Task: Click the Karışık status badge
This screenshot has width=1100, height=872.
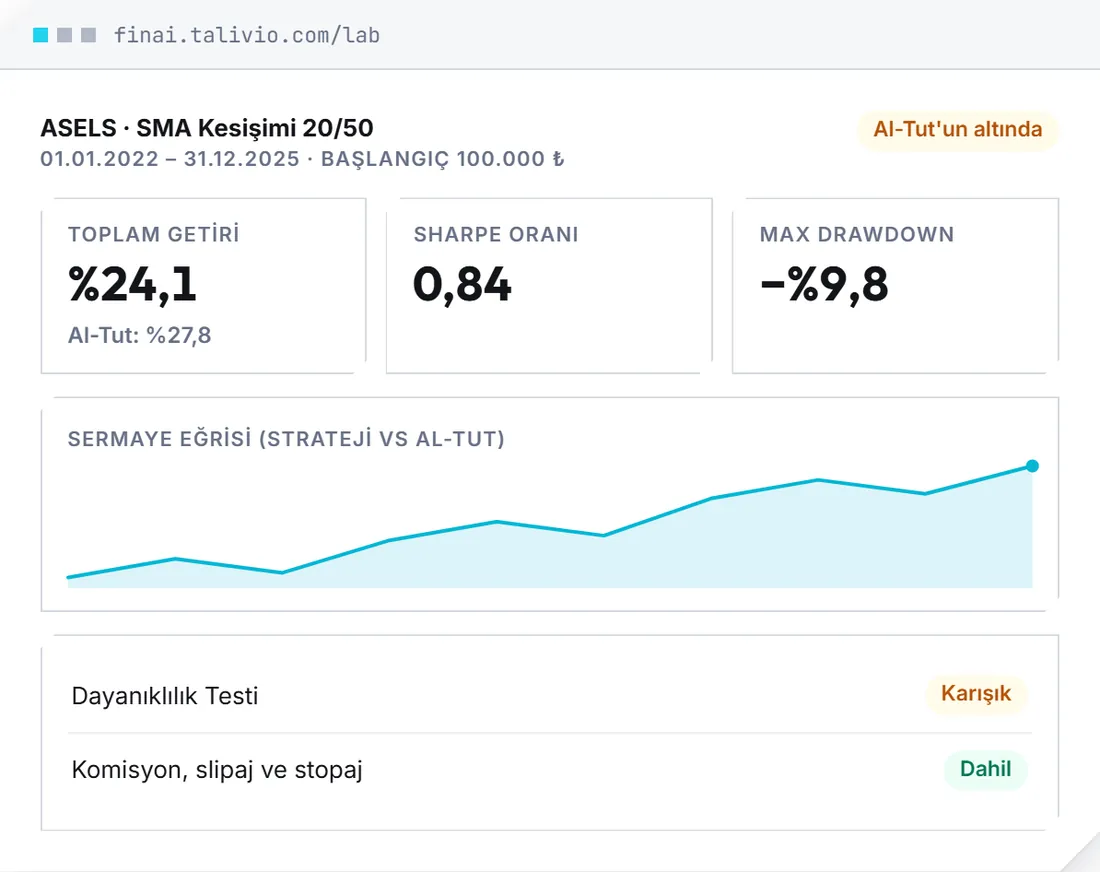Action: [976, 693]
